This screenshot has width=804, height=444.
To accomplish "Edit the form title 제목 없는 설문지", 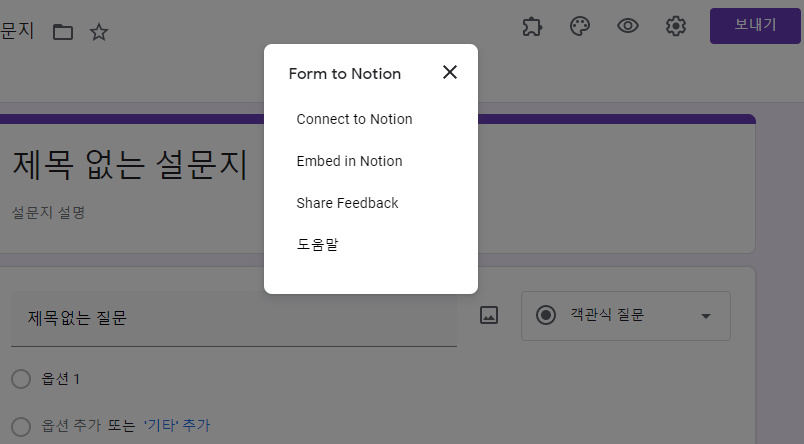I will [x=130, y=165].
